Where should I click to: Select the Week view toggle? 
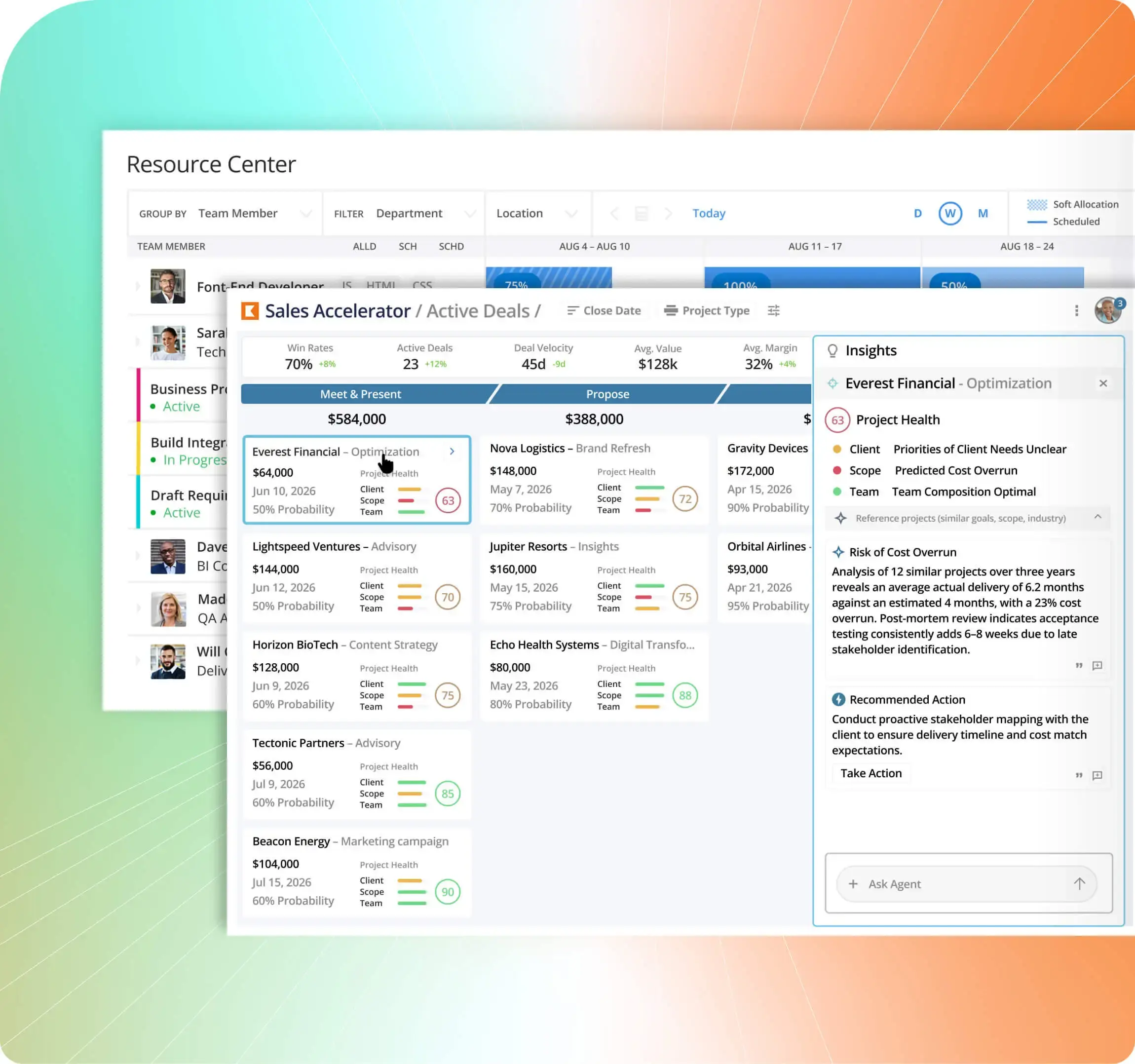point(950,214)
